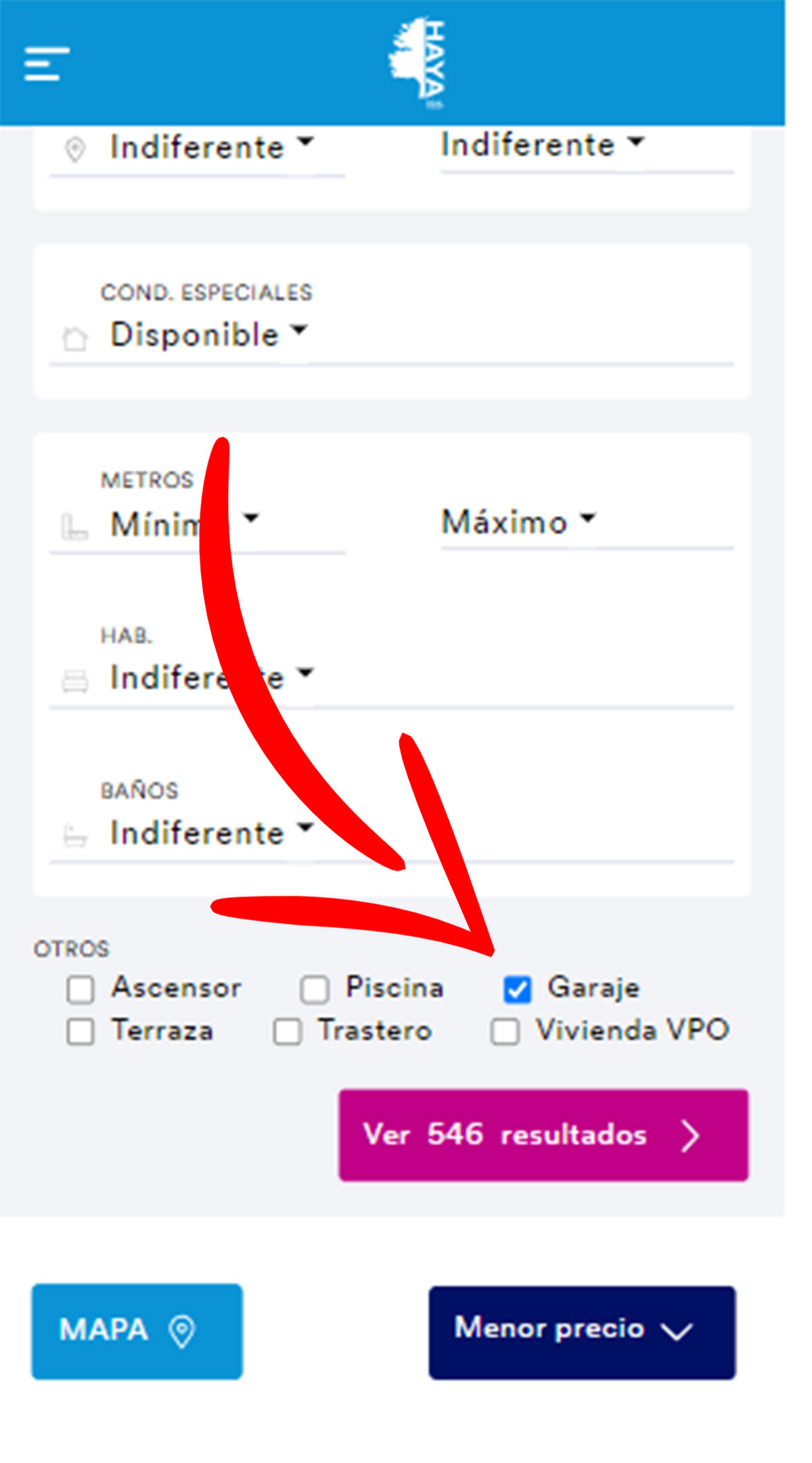Click the map pin icon in Mapa button
The image size is (812, 1463).
pyautogui.click(x=182, y=1330)
